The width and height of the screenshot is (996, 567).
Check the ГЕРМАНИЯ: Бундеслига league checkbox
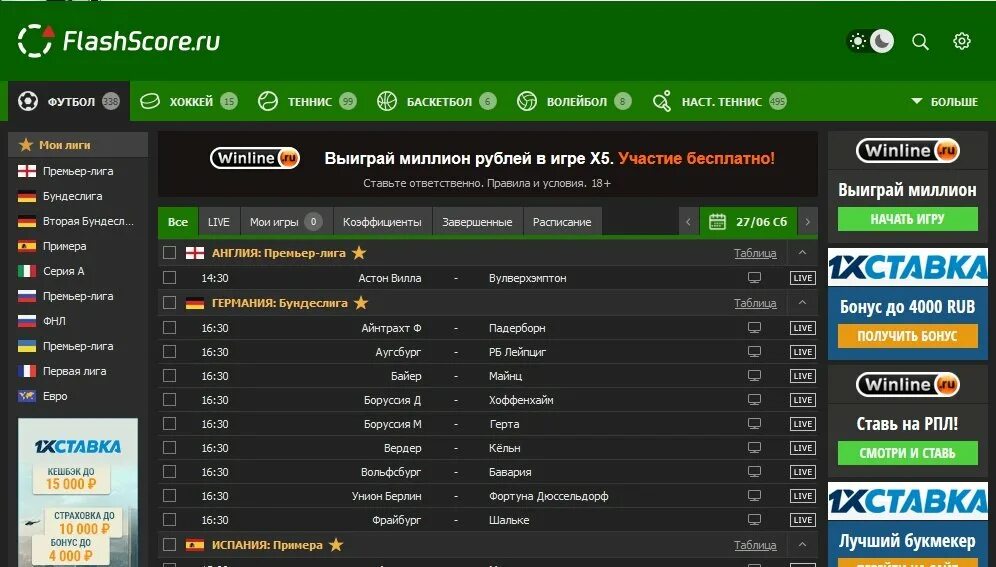click(x=170, y=303)
